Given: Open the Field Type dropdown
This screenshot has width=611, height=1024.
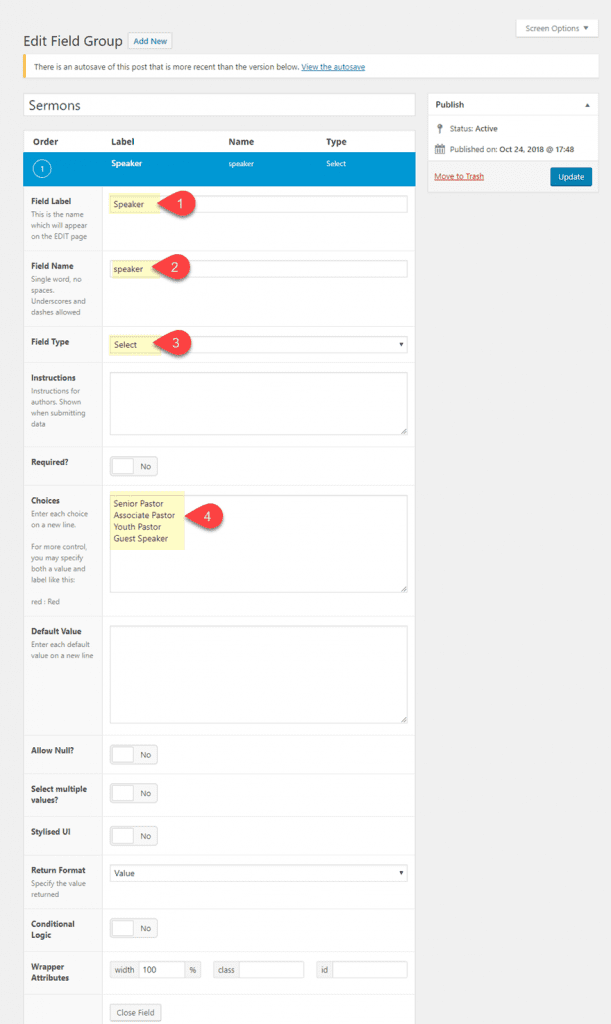Looking at the screenshot, I should click(257, 343).
